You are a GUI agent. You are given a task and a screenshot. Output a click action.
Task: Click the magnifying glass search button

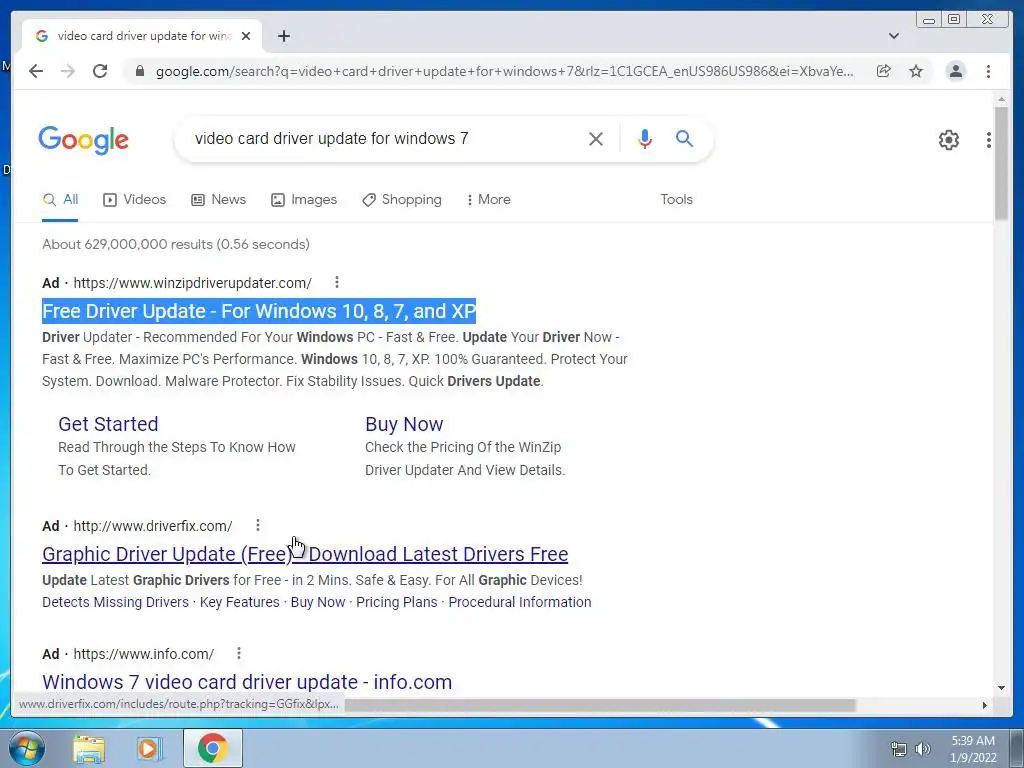tap(684, 138)
